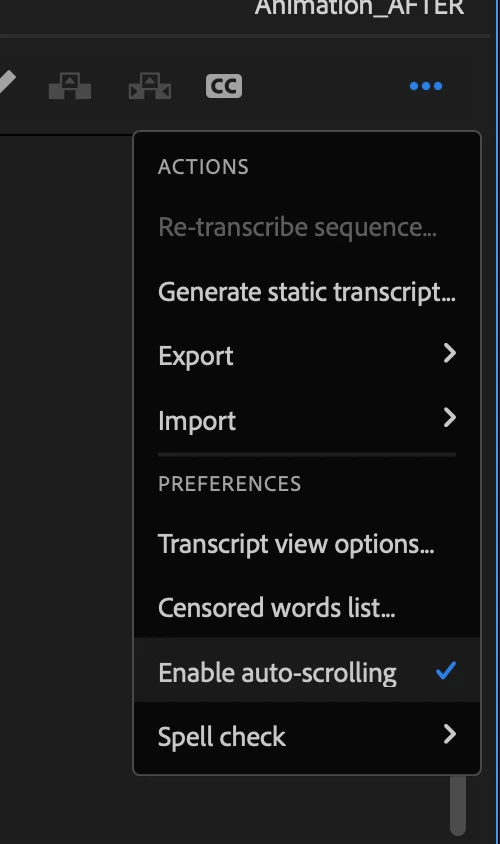Click the split segments icon
This screenshot has height=844, width=500.
coord(150,86)
